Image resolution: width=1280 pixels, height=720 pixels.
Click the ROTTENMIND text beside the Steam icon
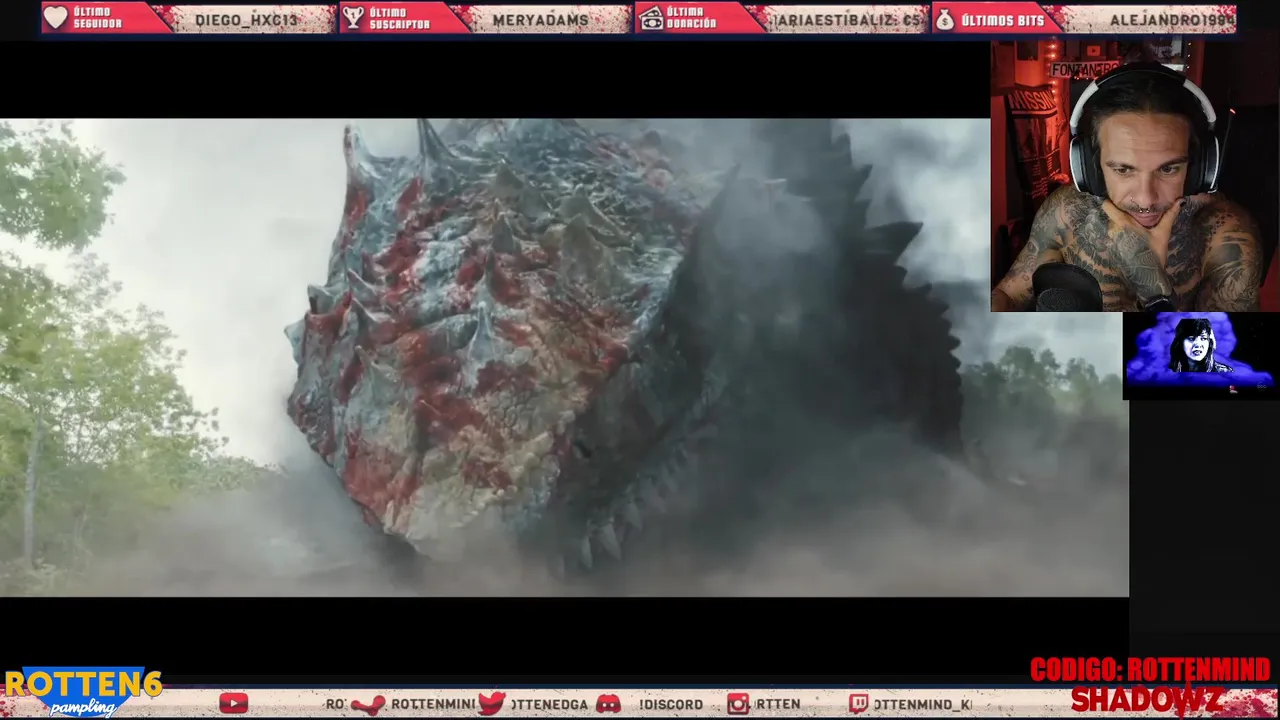click(432, 704)
